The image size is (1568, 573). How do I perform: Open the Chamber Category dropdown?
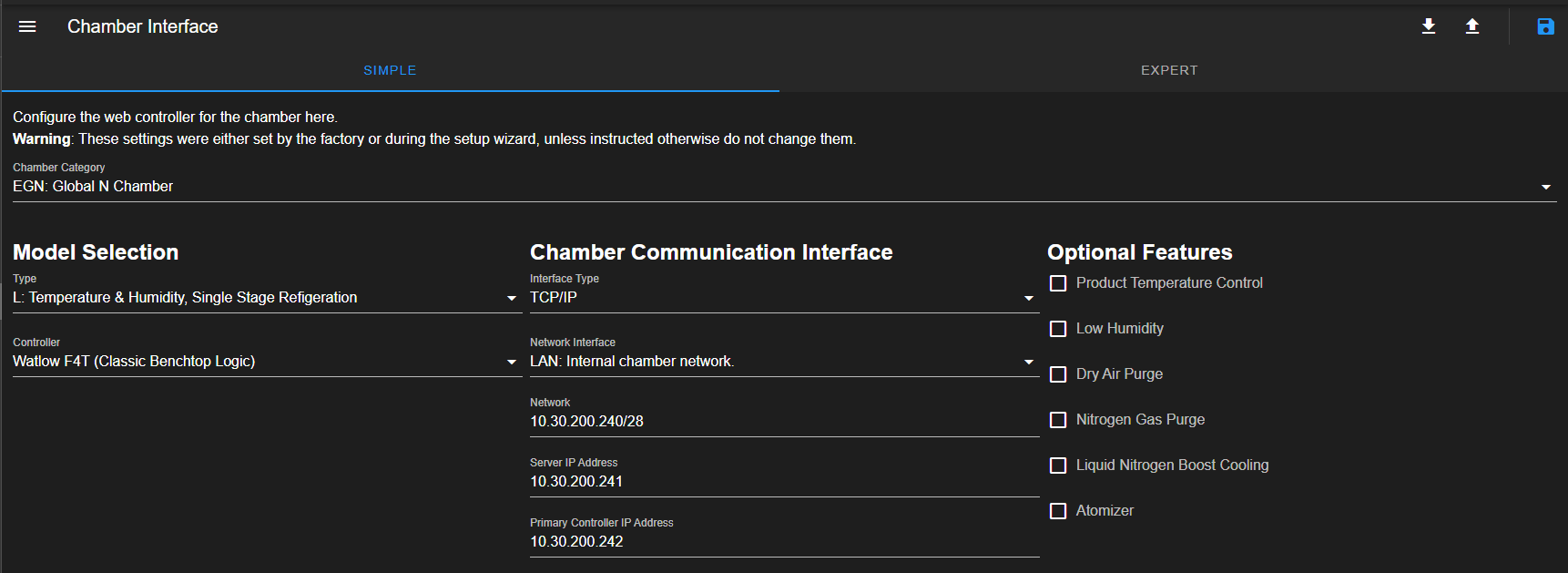coord(784,186)
